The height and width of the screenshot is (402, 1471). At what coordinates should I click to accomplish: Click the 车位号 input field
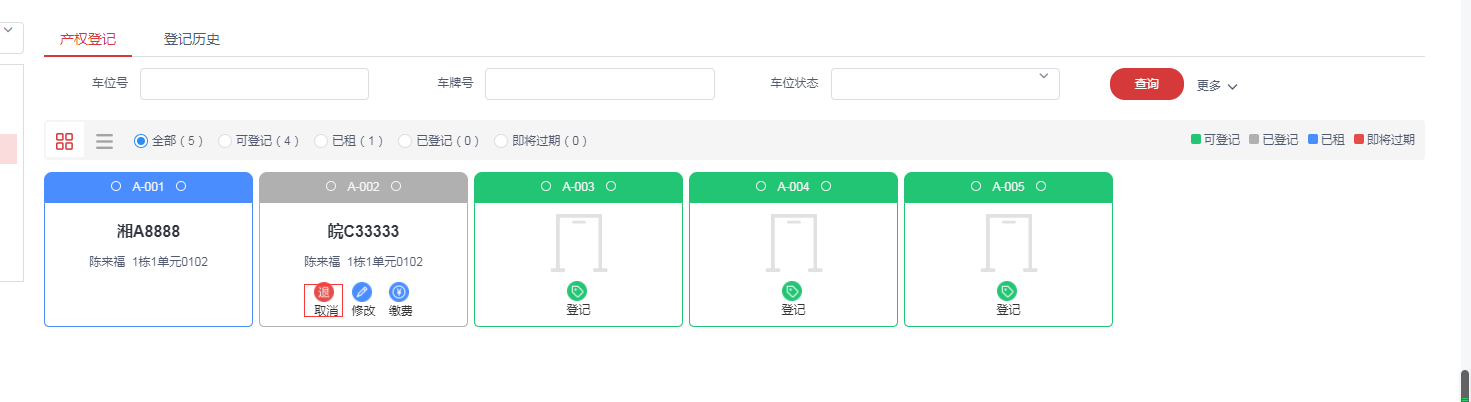pos(254,84)
